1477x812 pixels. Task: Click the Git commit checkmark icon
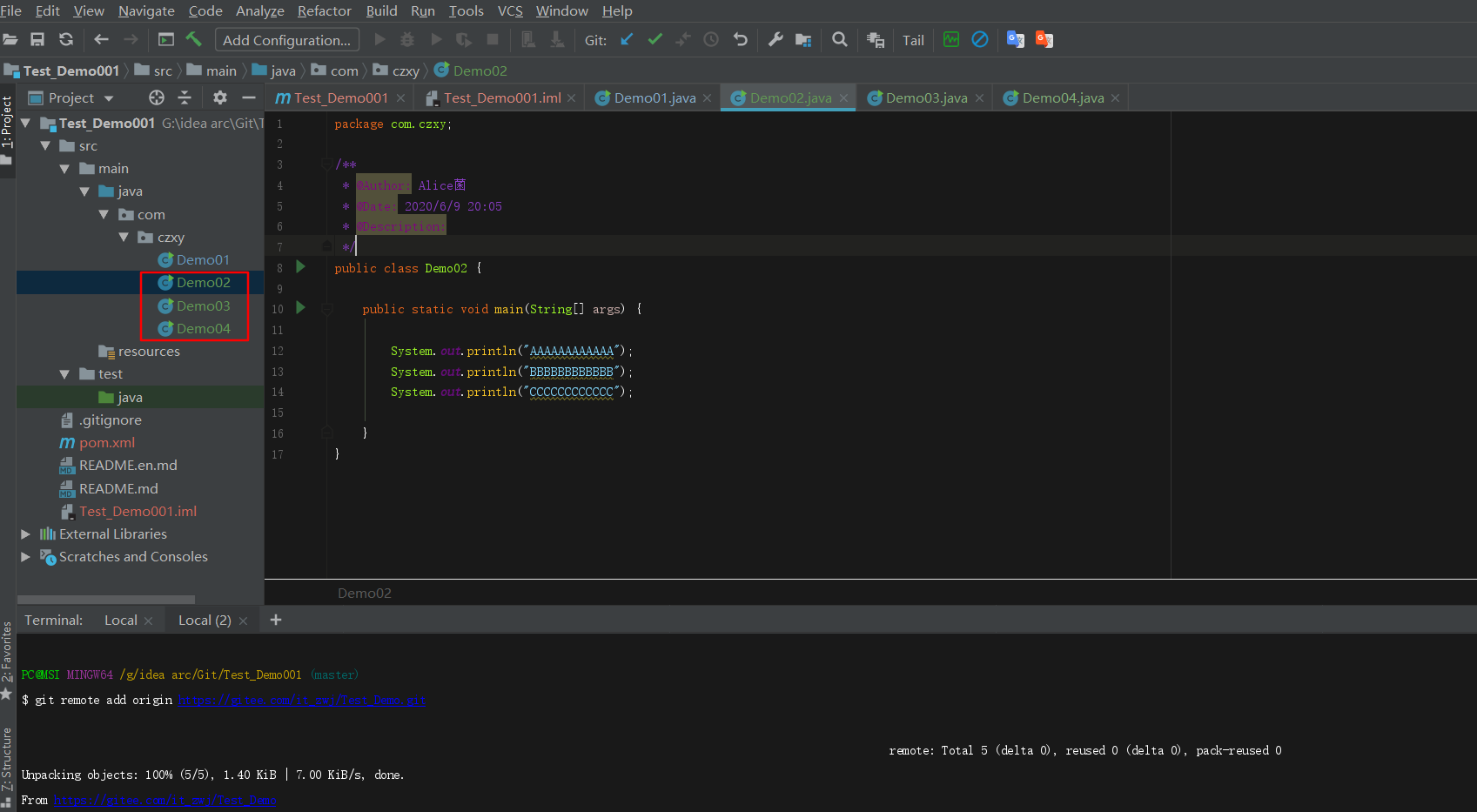point(655,39)
